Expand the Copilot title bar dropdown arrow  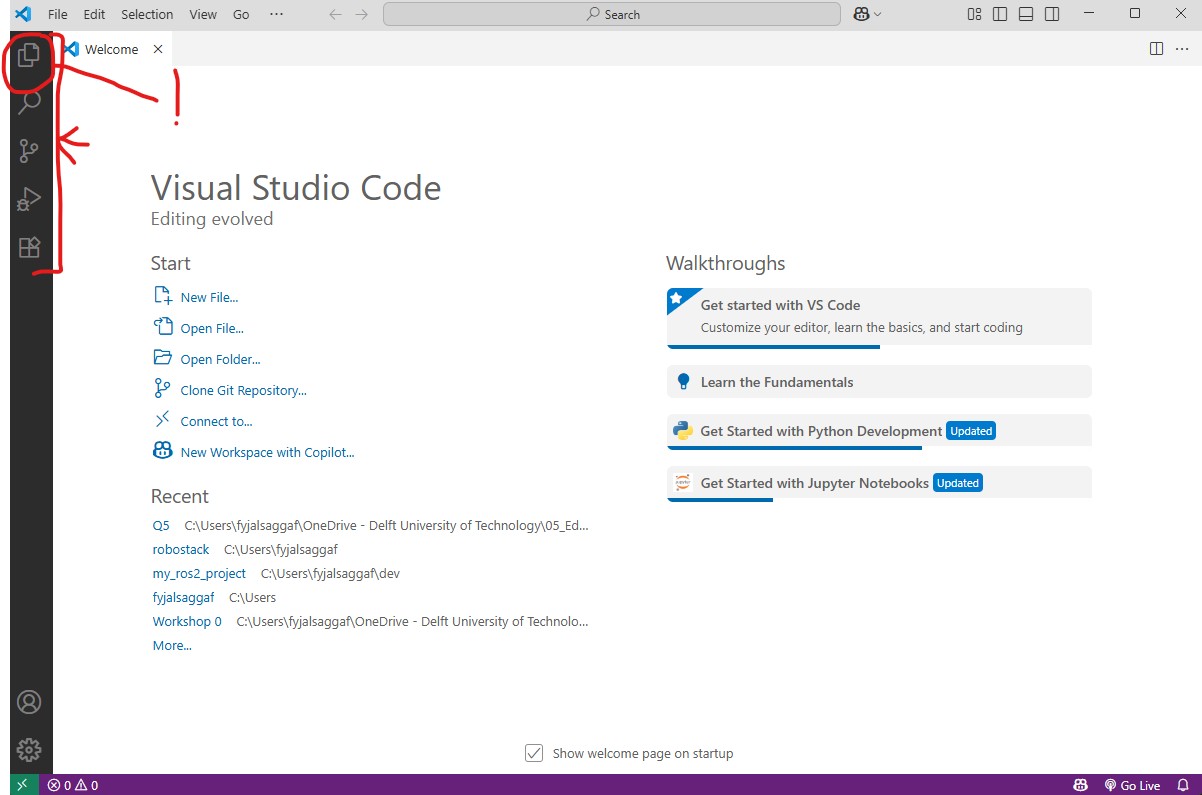point(878,14)
